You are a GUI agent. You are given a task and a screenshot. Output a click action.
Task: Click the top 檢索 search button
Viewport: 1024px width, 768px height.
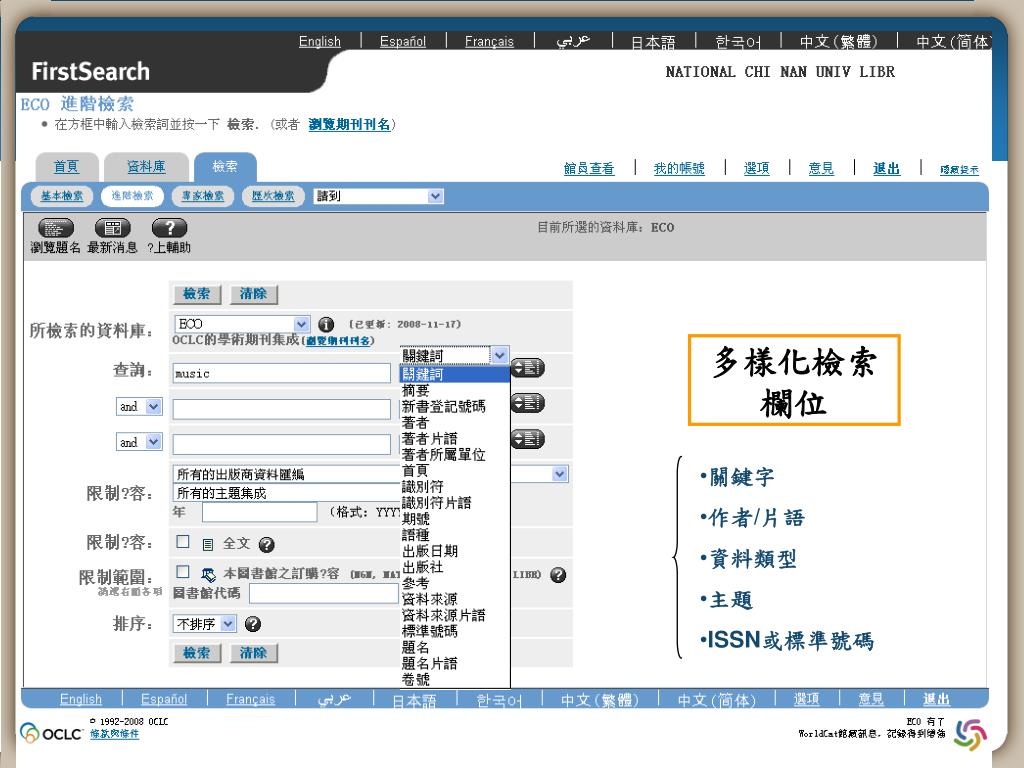(197, 295)
